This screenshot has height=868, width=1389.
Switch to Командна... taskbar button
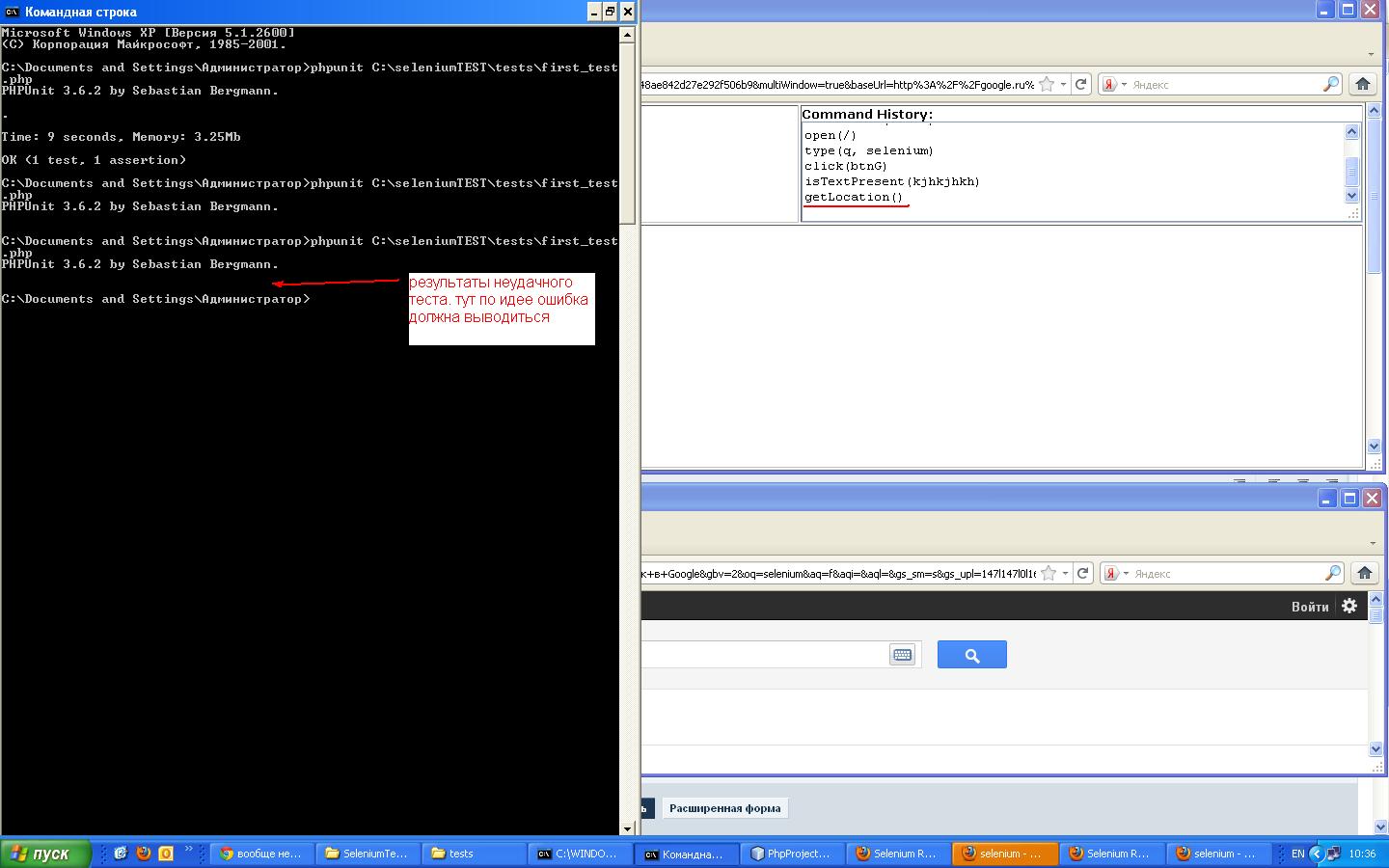(x=686, y=854)
